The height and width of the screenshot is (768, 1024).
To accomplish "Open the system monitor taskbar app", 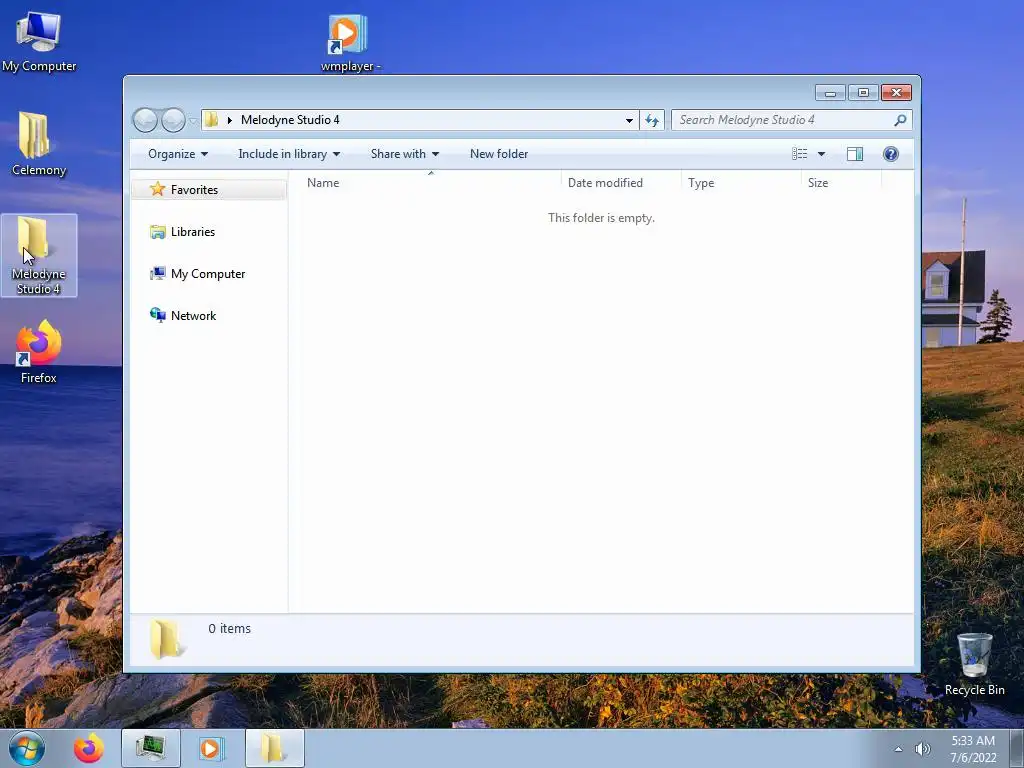I will click(x=151, y=748).
